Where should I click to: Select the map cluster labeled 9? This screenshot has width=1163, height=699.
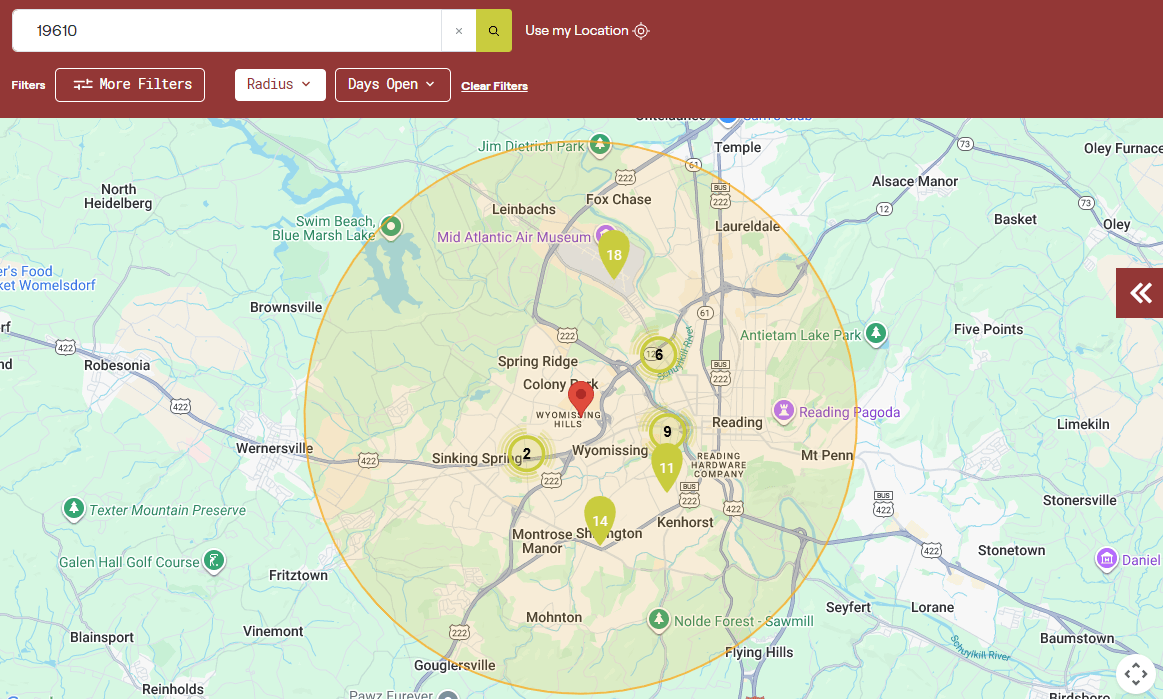(x=667, y=432)
